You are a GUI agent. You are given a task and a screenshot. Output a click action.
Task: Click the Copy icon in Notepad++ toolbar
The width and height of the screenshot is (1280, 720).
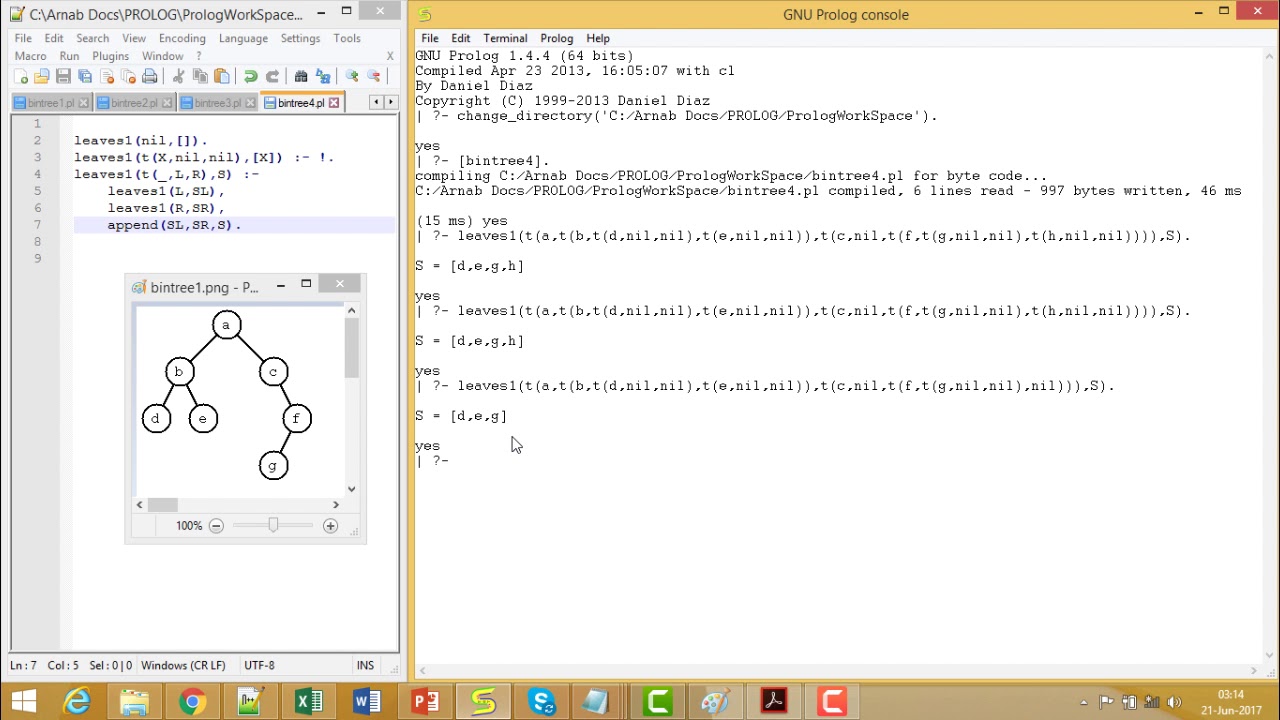tap(200, 76)
